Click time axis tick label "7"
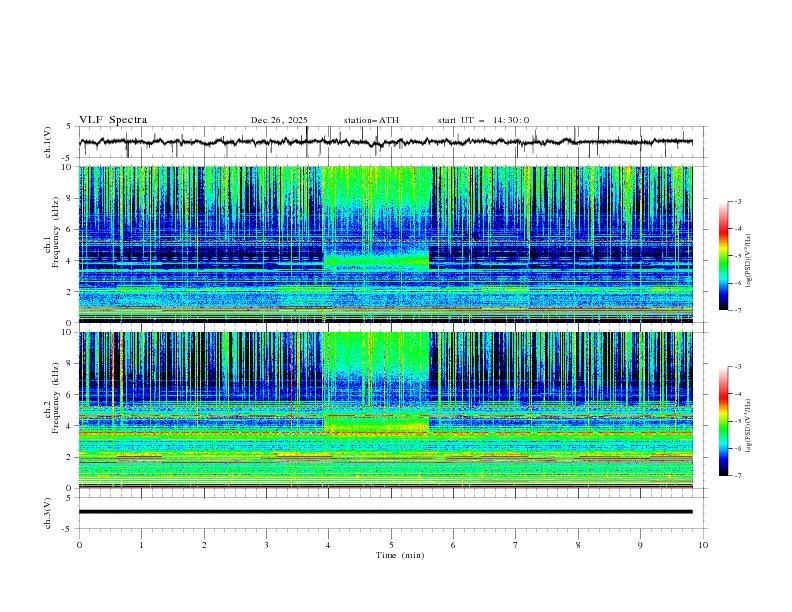Viewport: 792px width, 612px height. coord(516,545)
